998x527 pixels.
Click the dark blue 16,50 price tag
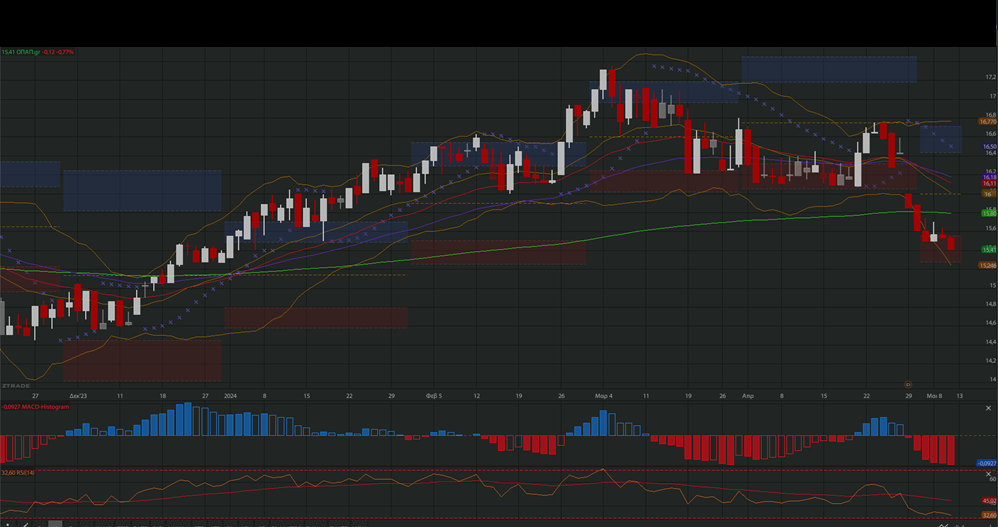coord(989,146)
